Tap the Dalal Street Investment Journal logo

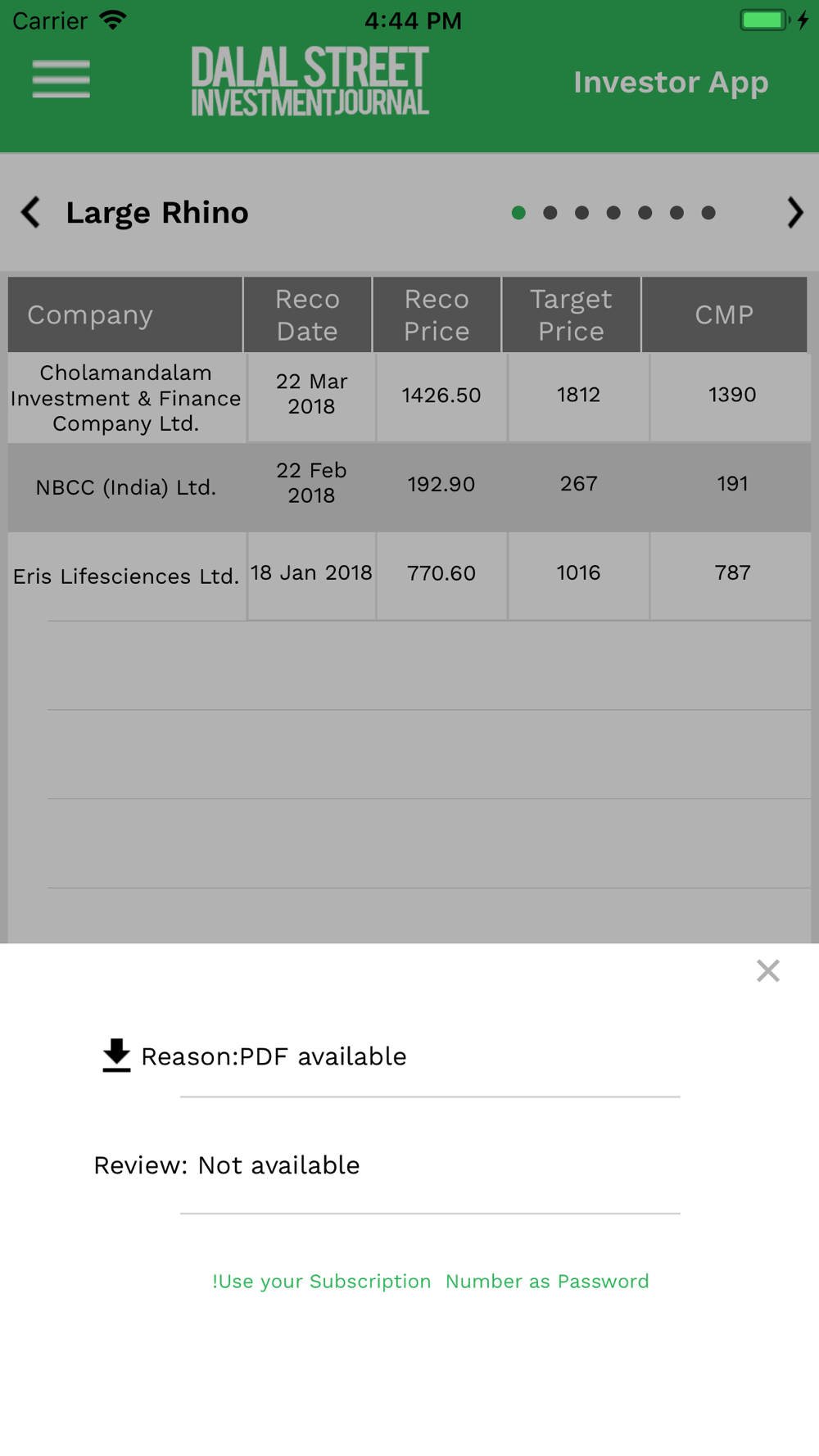(x=310, y=81)
